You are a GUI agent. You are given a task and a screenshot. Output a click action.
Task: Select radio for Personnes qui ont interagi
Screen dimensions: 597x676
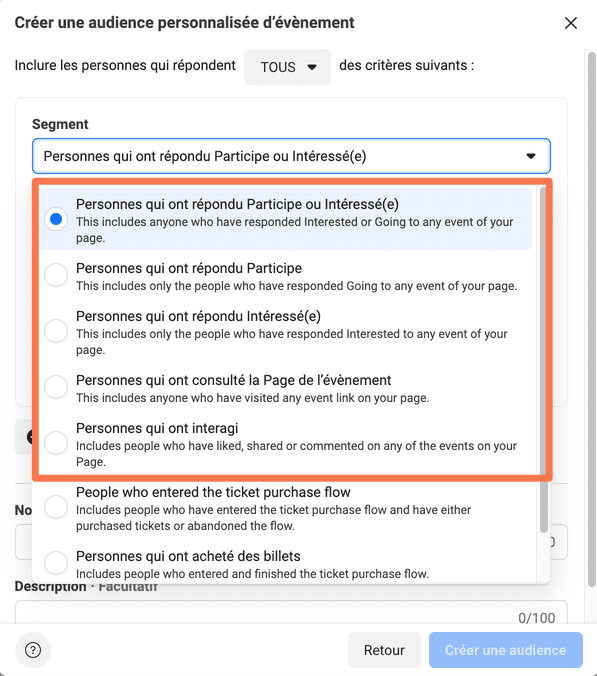point(56,443)
